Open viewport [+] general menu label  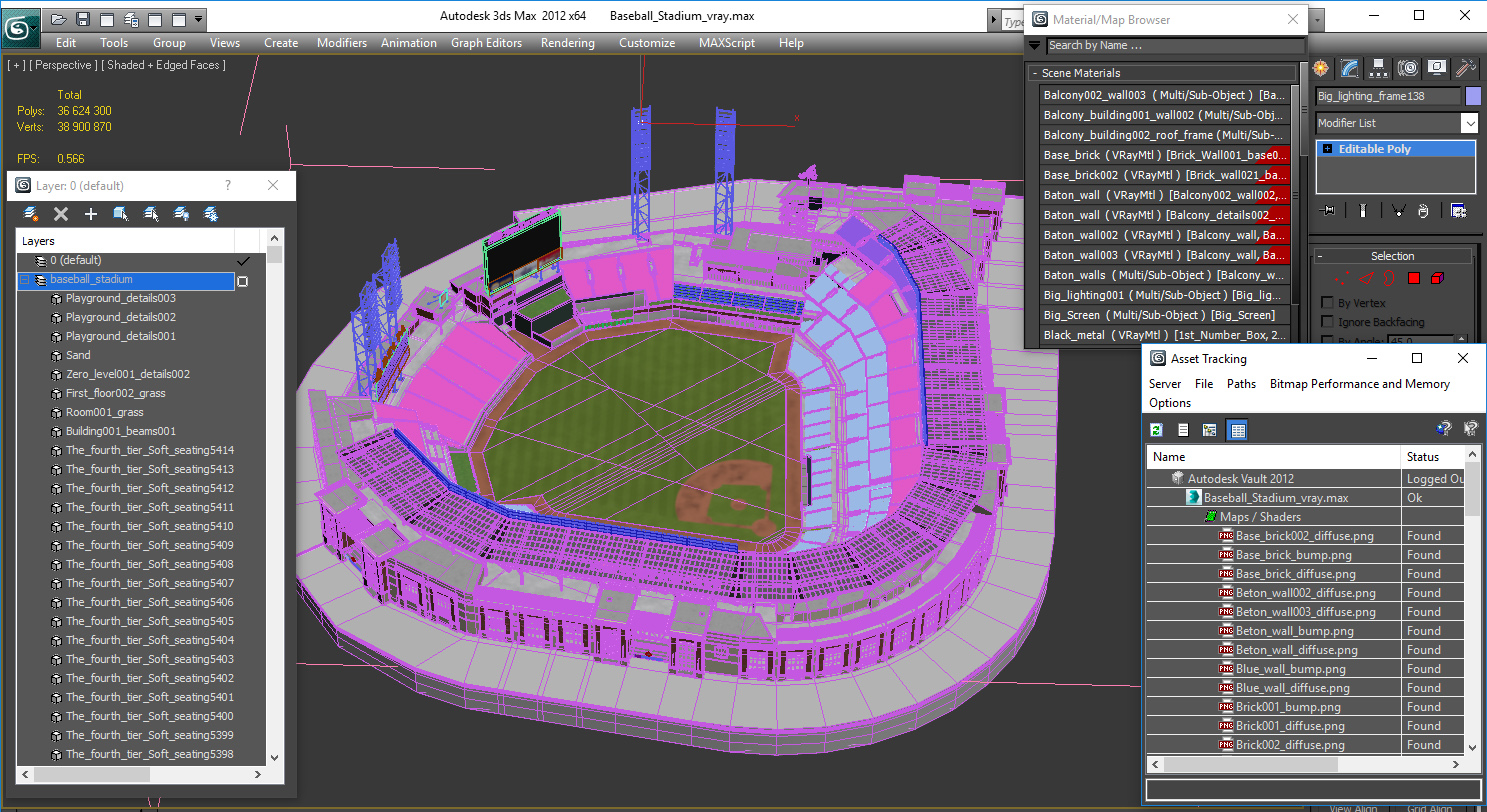15,65
